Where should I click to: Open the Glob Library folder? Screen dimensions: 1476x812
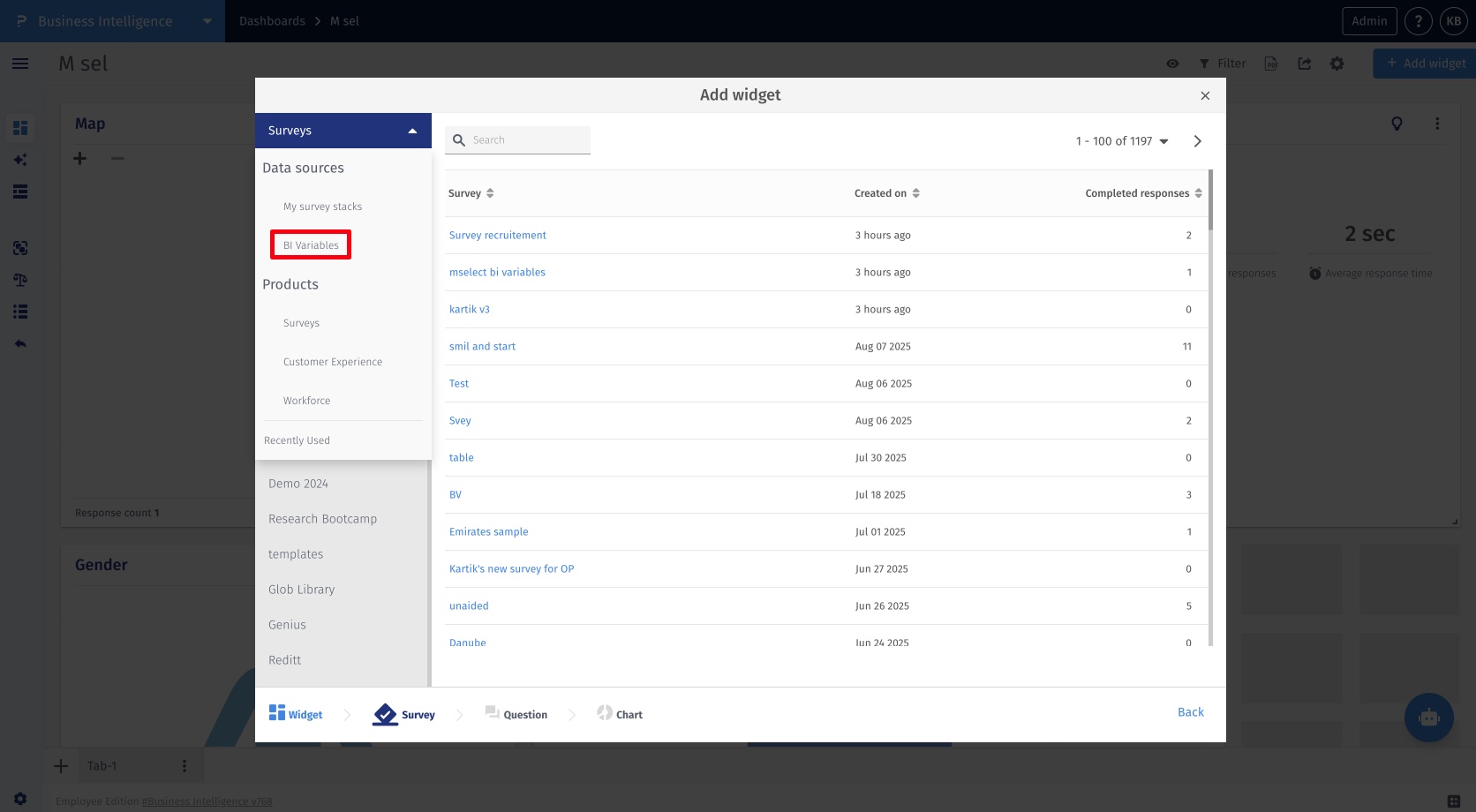[301, 590]
